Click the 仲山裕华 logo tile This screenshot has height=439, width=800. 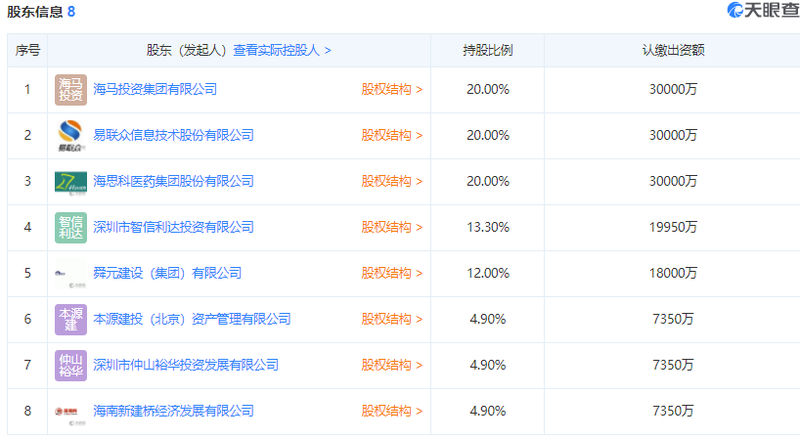71,365
